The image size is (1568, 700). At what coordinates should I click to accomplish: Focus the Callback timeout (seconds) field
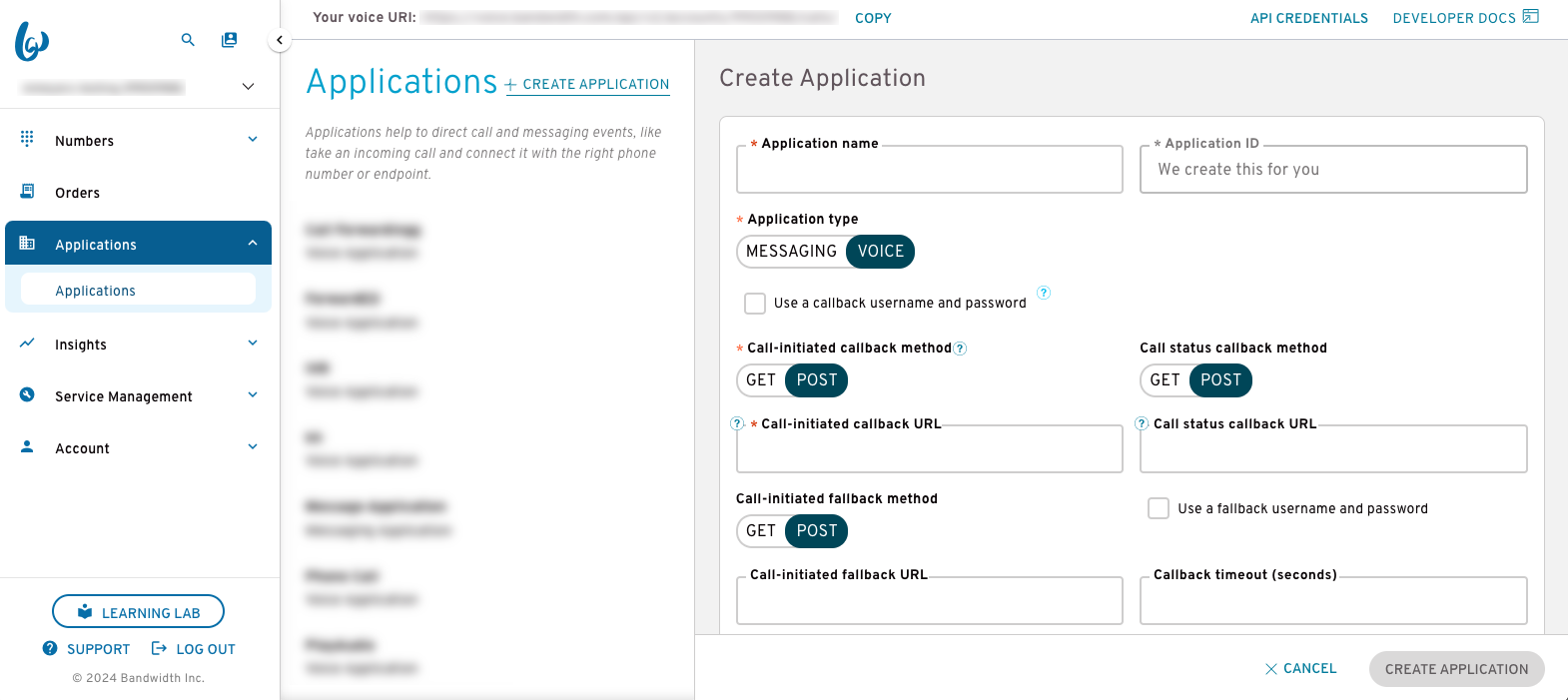1333,601
